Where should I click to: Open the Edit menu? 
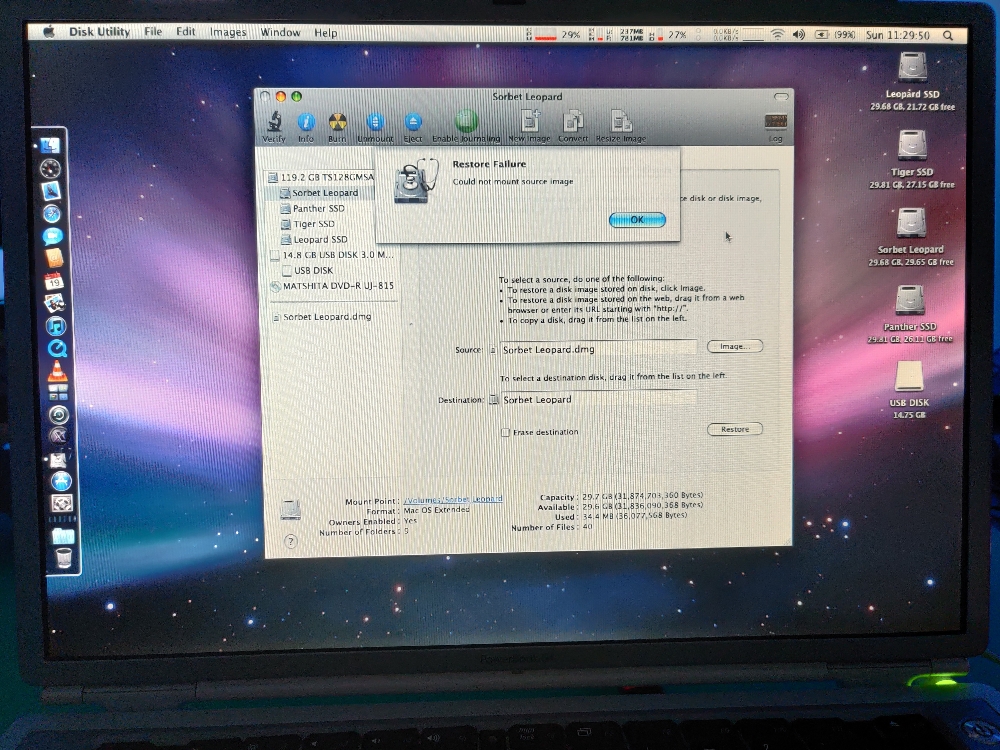186,31
